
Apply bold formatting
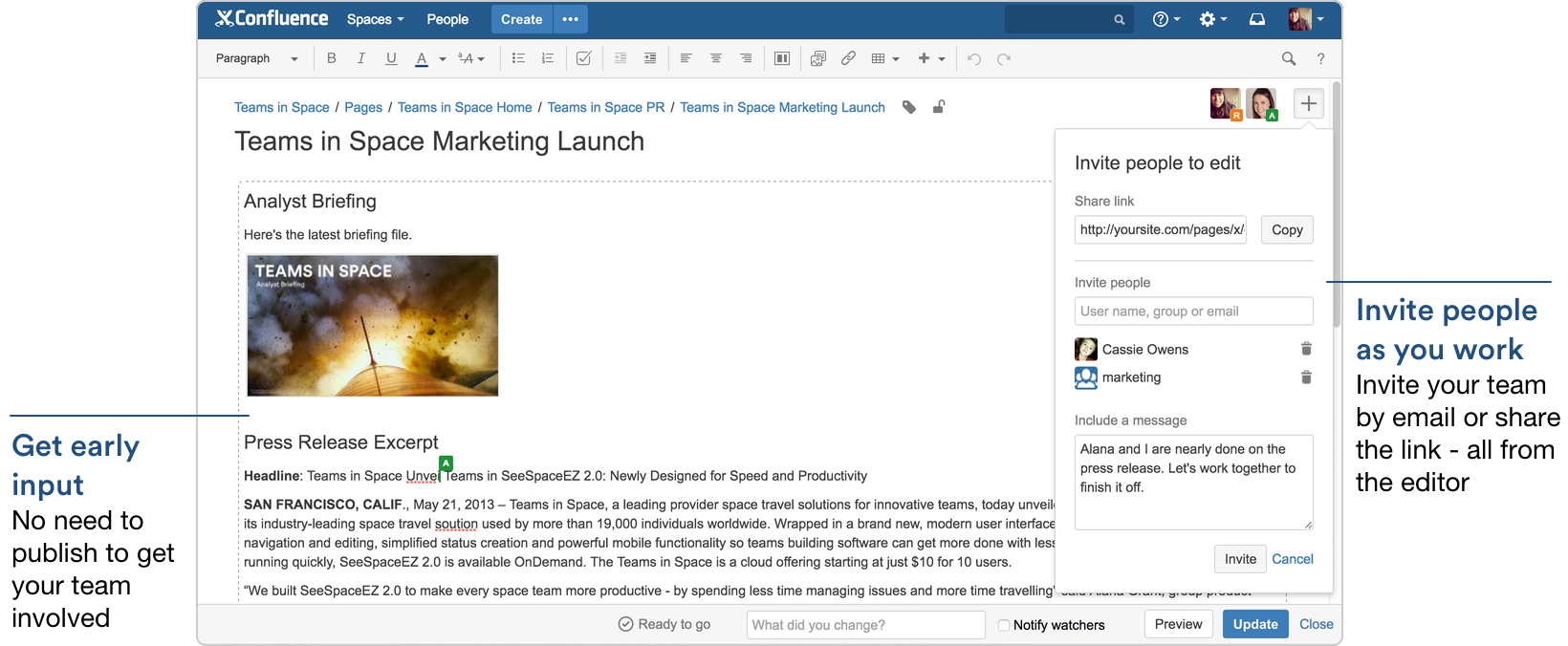click(x=332, y=58)
